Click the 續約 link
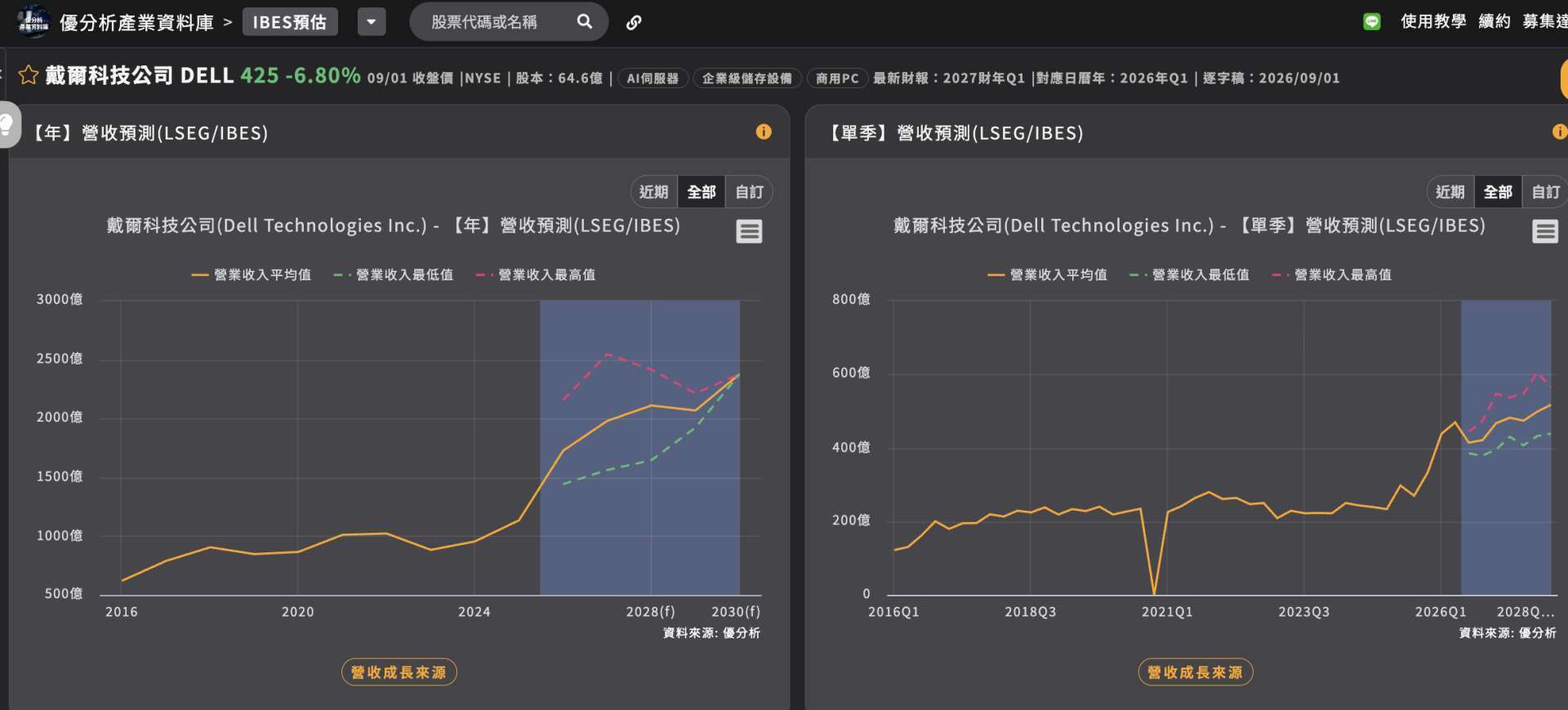Screen dimensions: 1568x710 1494,21
